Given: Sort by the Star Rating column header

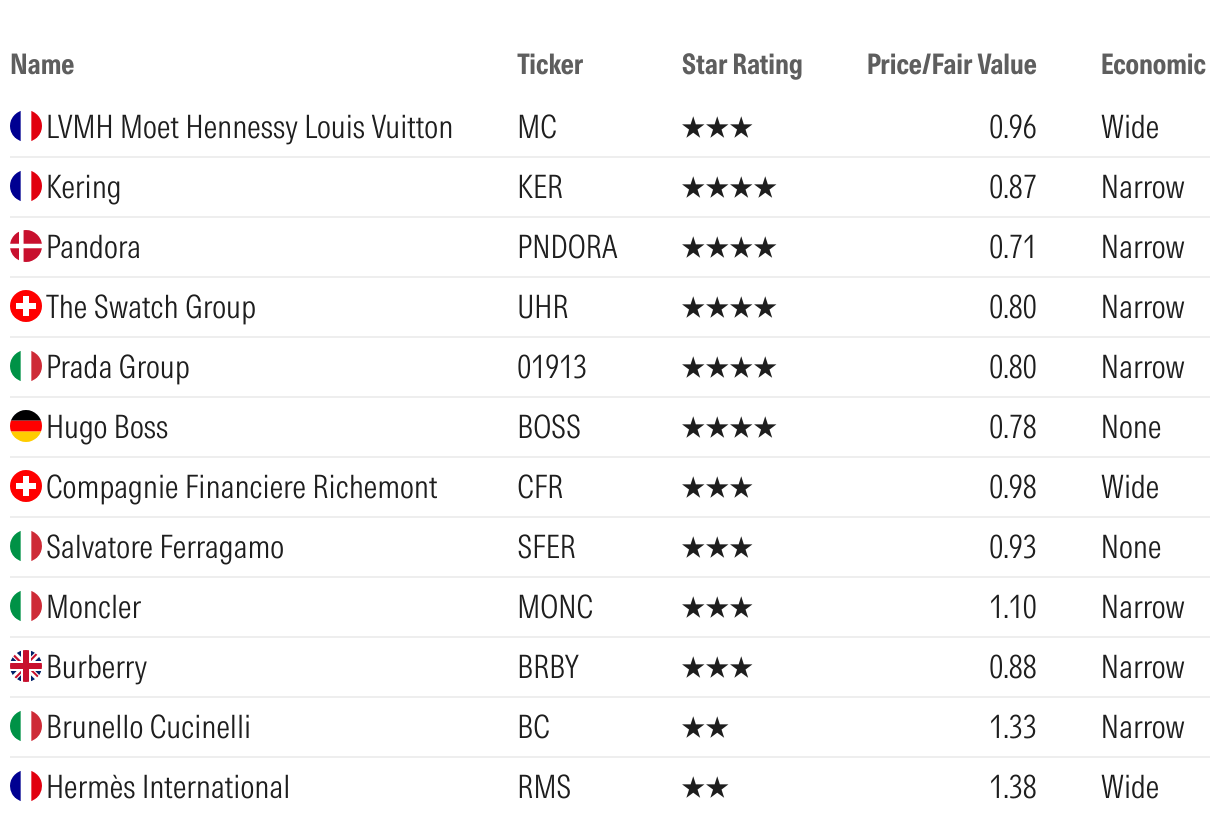Looking at the screenshot, I should tap(742, 65).
